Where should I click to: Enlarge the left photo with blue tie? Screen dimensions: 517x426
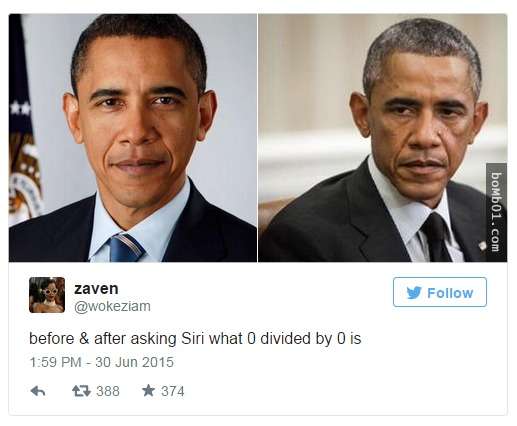coord(133,138)
